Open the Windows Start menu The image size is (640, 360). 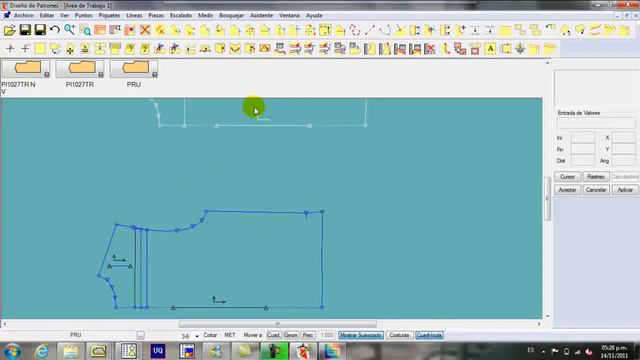coord(13,351)
